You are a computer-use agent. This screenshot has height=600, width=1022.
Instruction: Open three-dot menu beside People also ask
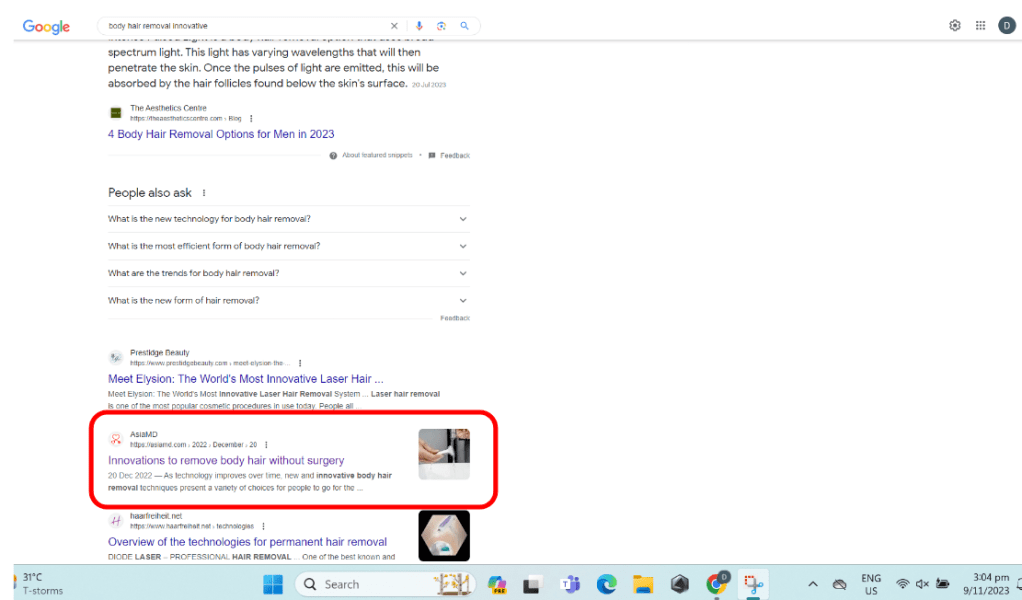point(204,193)
